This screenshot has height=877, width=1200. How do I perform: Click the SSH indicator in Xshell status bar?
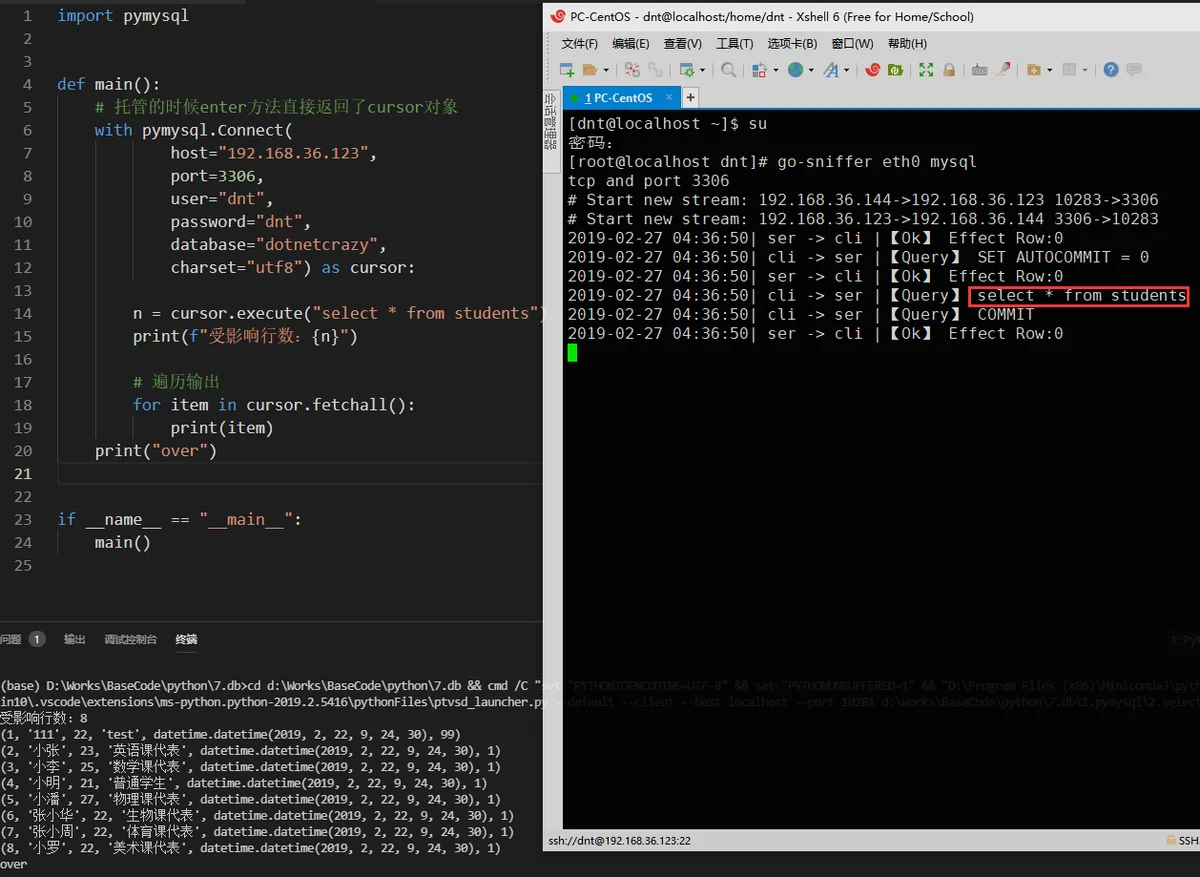coord(1182,841)
